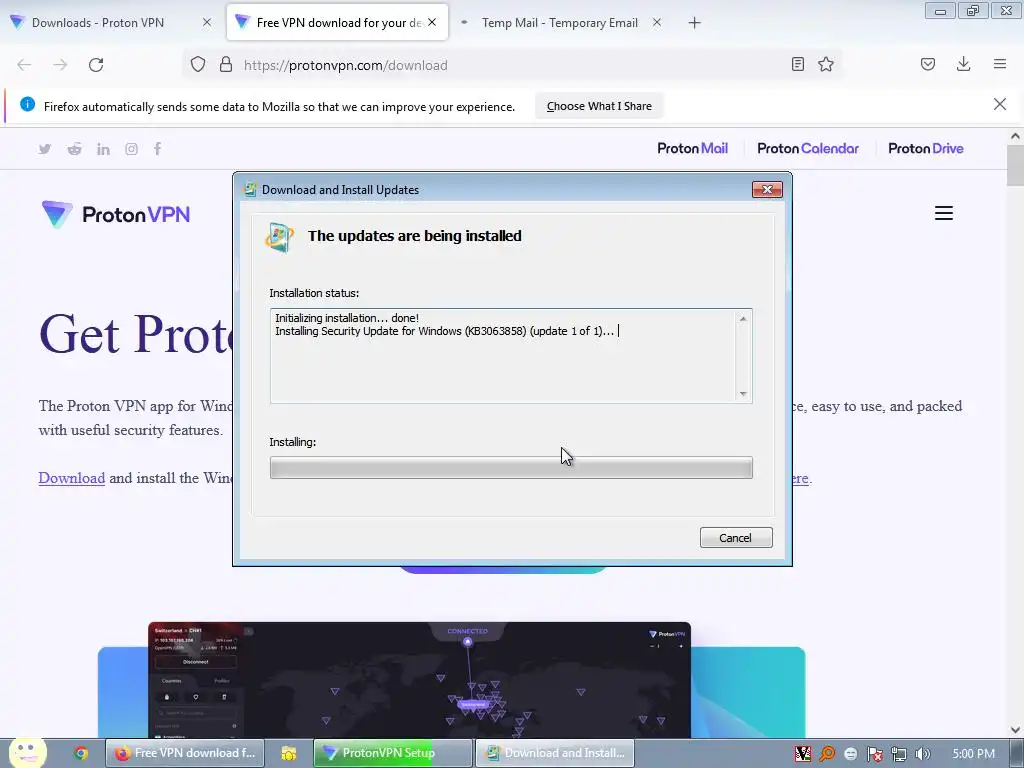Open the Proton Calendar link
This screenshot has width=1024, height=768.
coord(808,148)
